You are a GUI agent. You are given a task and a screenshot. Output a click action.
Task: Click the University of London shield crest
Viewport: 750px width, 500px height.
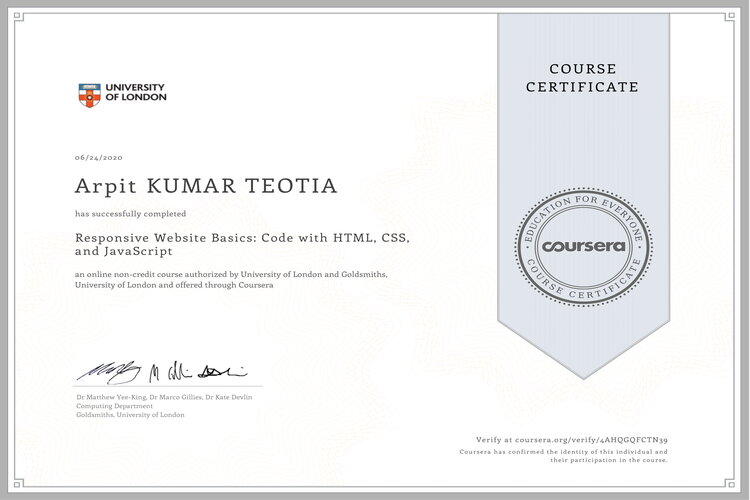click(x=88, y=95)
